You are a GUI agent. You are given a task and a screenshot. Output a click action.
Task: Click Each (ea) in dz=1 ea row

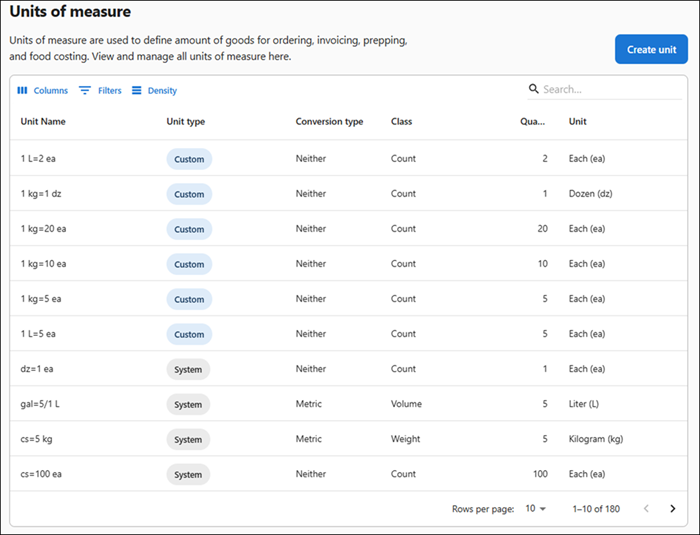coord(587,369)
